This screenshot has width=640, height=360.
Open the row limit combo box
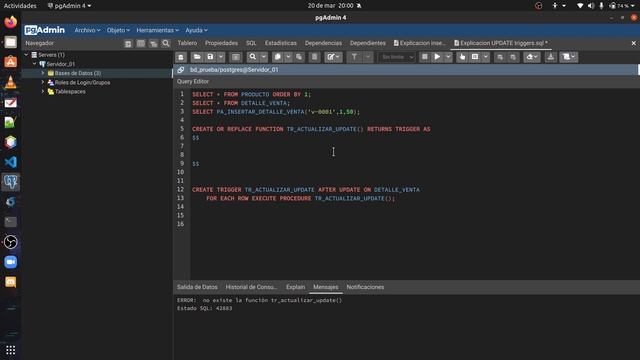pos(397,57)
